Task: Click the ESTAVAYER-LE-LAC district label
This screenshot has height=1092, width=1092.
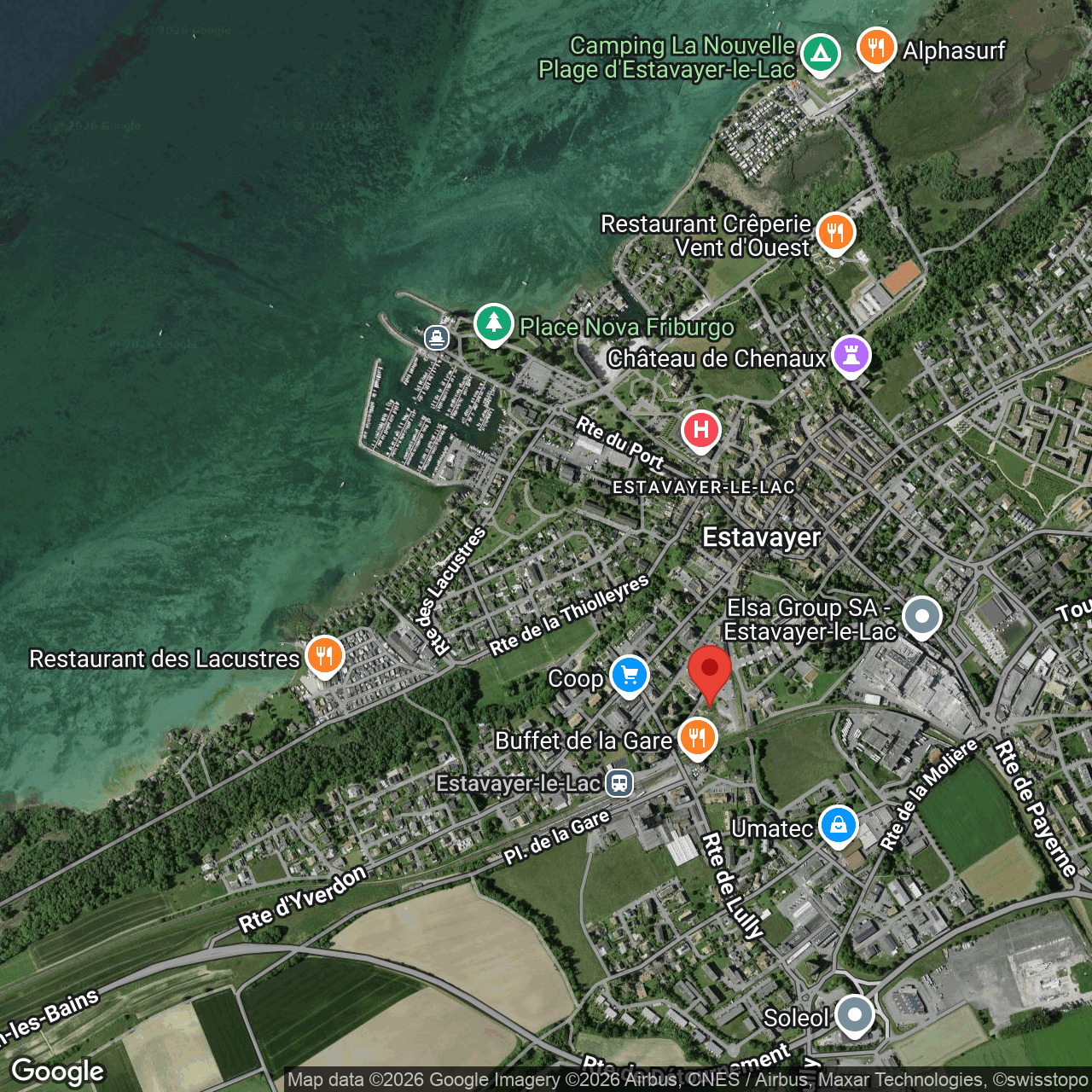Action: 704,487
